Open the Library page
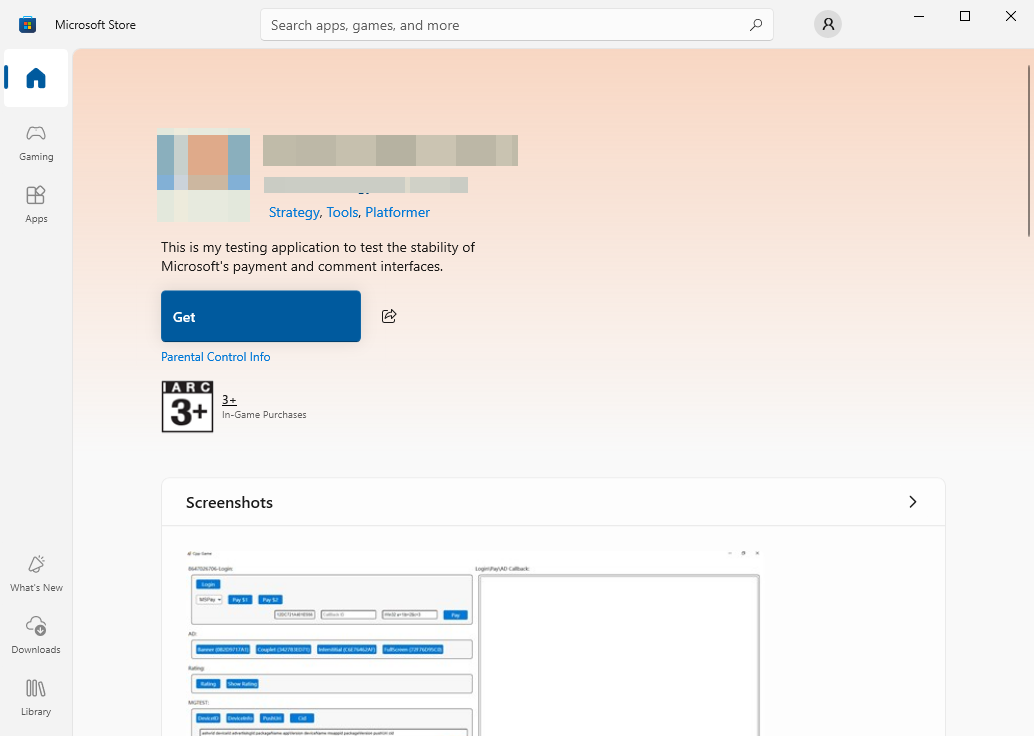The height and width of the screenshot is (736, 1034). [x=36, y=698]
